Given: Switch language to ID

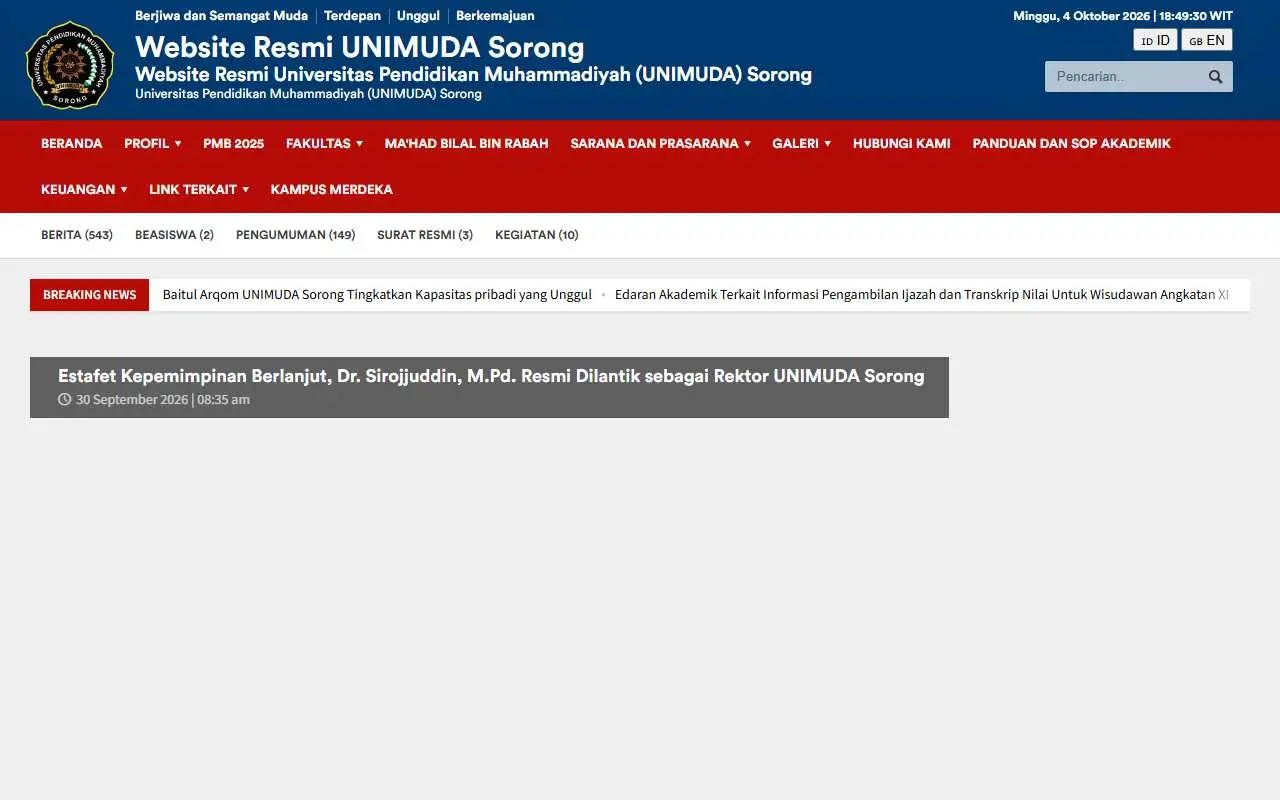Looking at the screenshot, I should click(x=1155, y=40).
